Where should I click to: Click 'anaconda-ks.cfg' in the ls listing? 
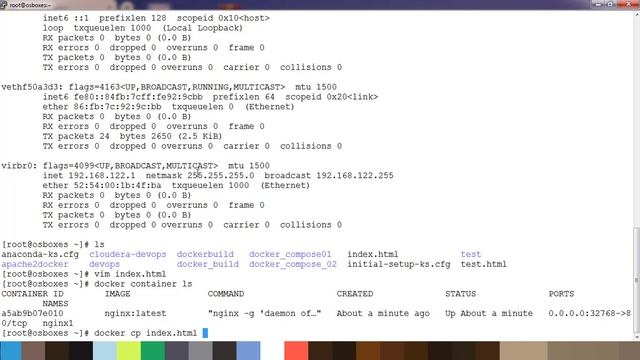click(40, 254)
